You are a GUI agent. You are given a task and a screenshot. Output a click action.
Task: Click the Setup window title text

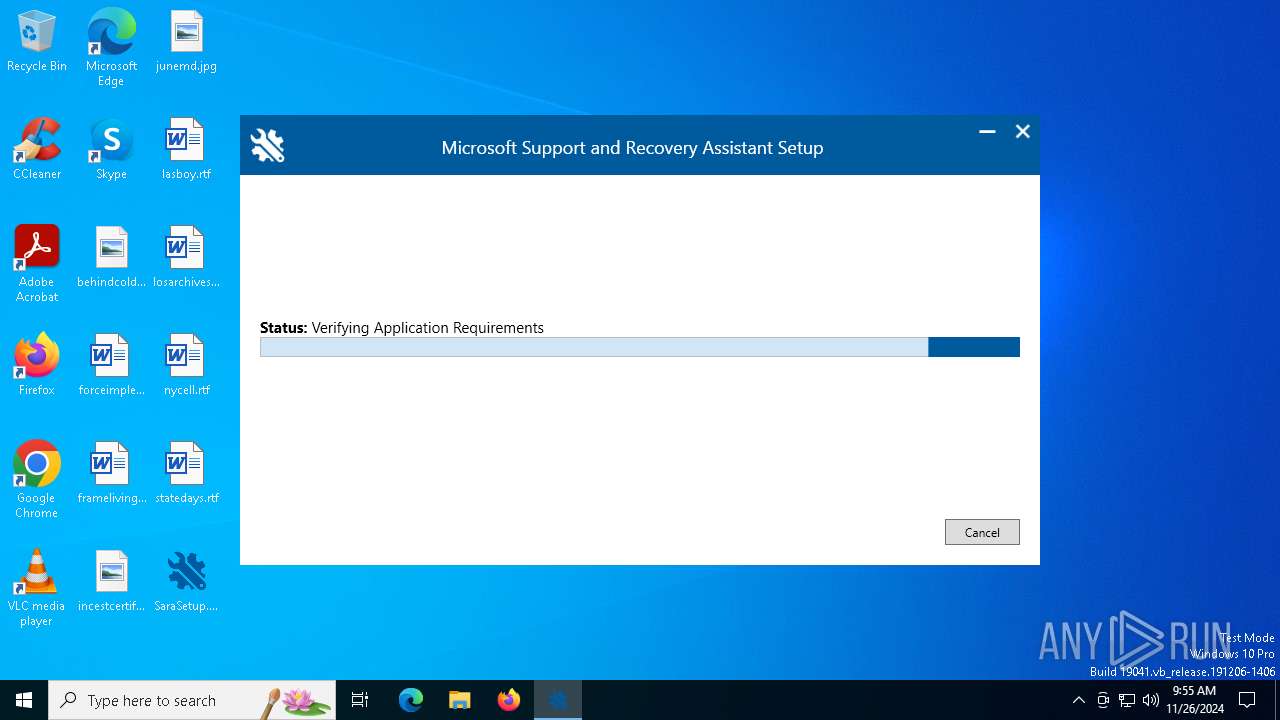point(632,148)
